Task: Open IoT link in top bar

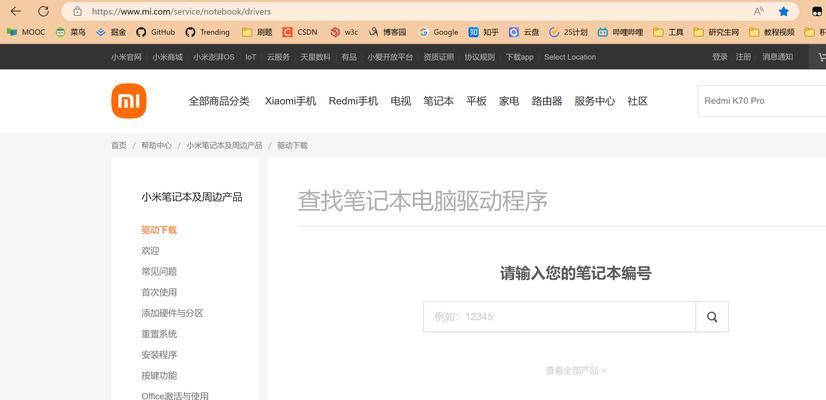Action: (x=251, y=57)
